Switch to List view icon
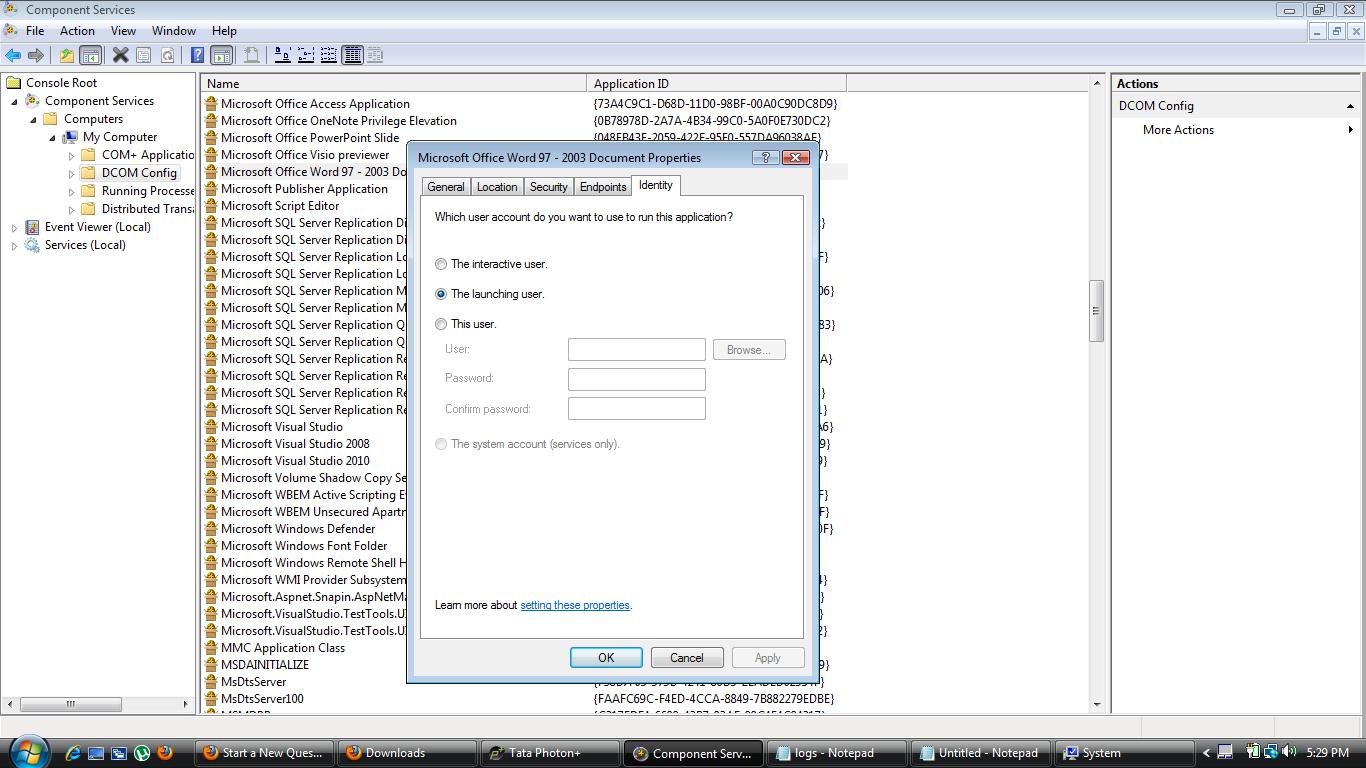 (329, 56)
